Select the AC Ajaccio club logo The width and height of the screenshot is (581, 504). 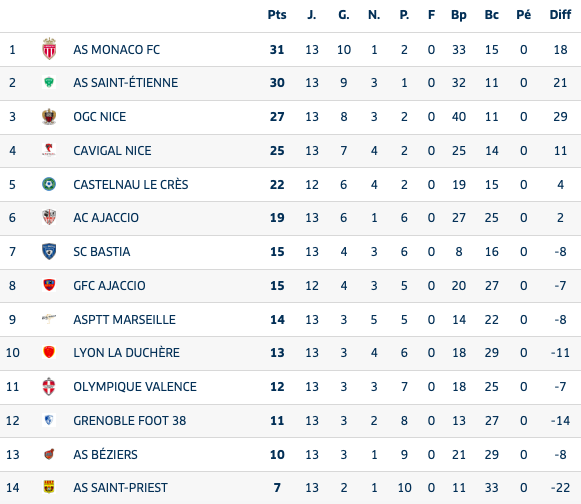(49, 217)
